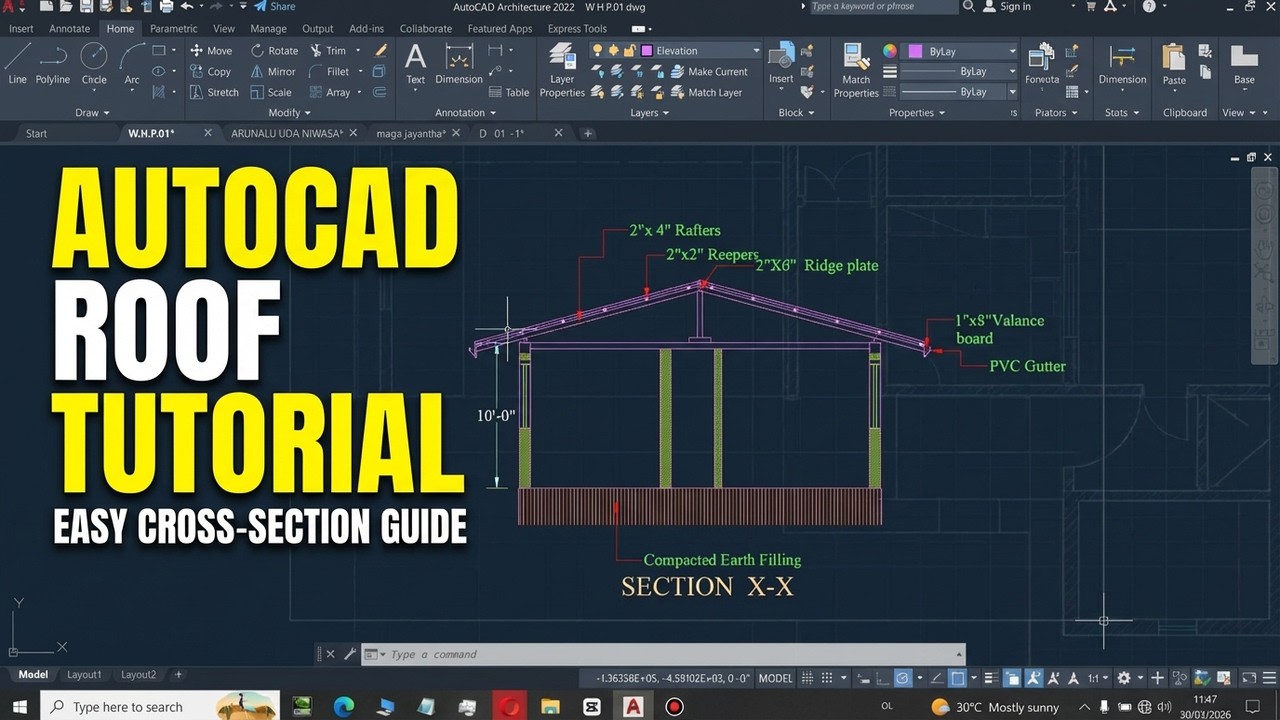The height and width of the screenshot is (720, 1280).
Task: Click the Copy tool in Modify
Action: tap(211, 72)
